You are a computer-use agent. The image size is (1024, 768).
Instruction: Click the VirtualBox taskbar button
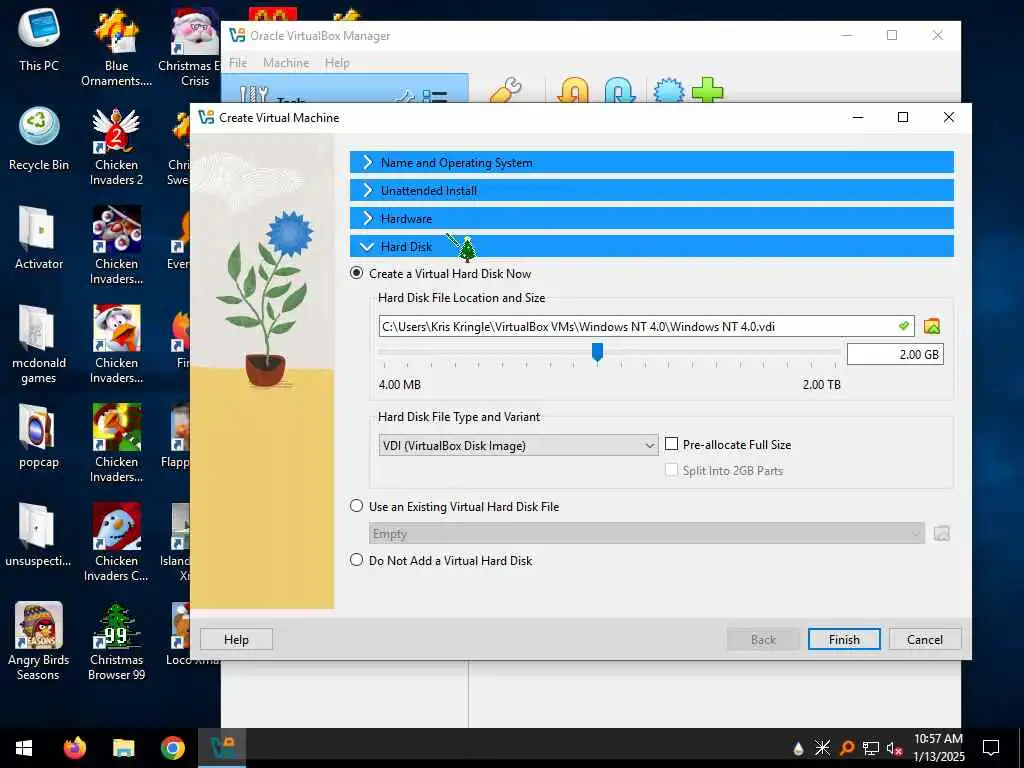(x=222, y=748)
